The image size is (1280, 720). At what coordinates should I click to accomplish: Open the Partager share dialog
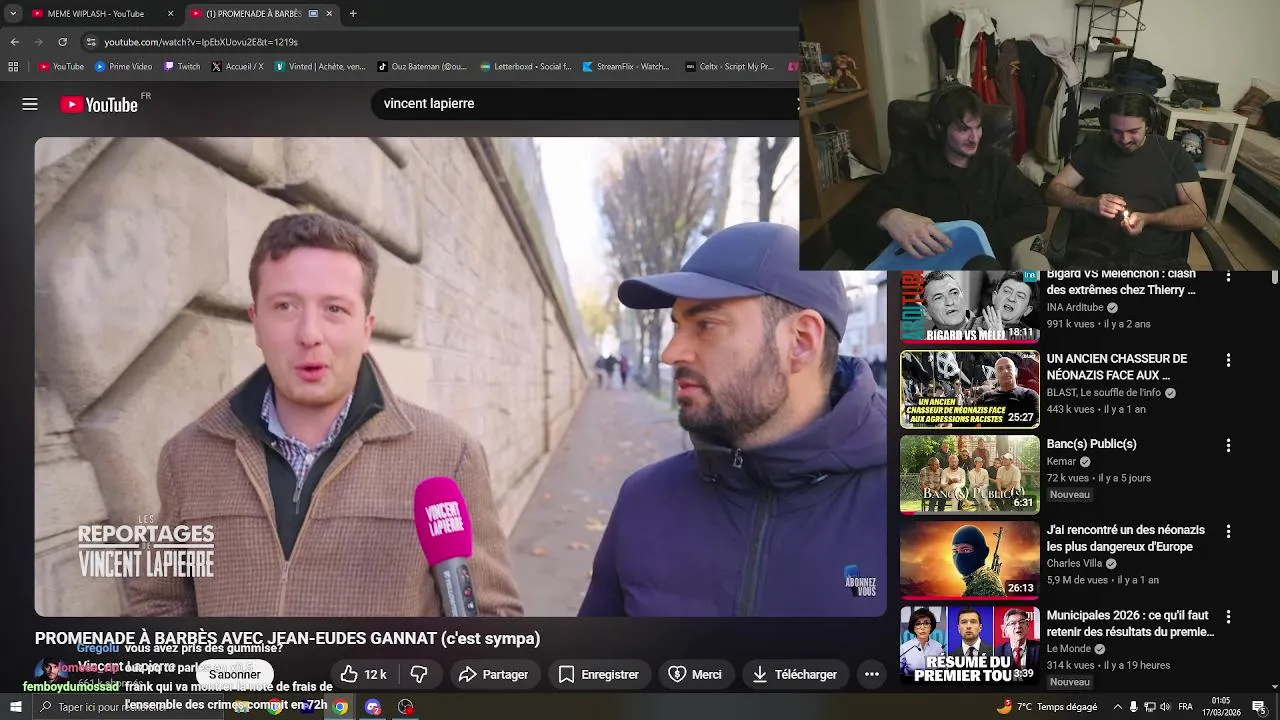(493, 674)
